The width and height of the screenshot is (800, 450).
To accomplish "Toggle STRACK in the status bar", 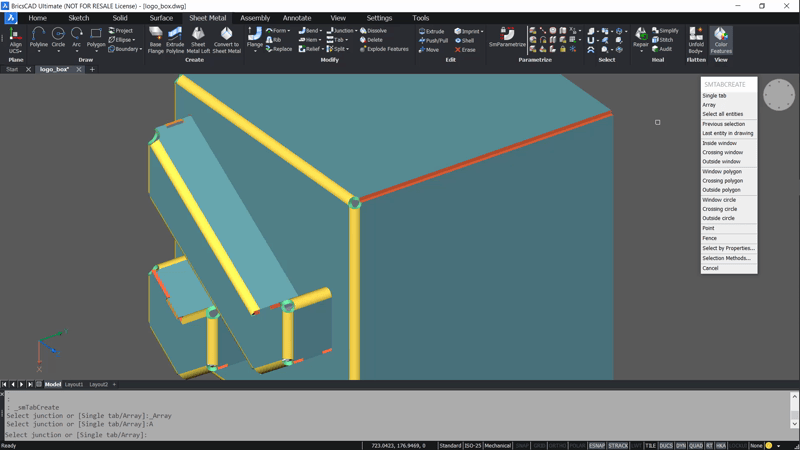I will tap(618, 445).
